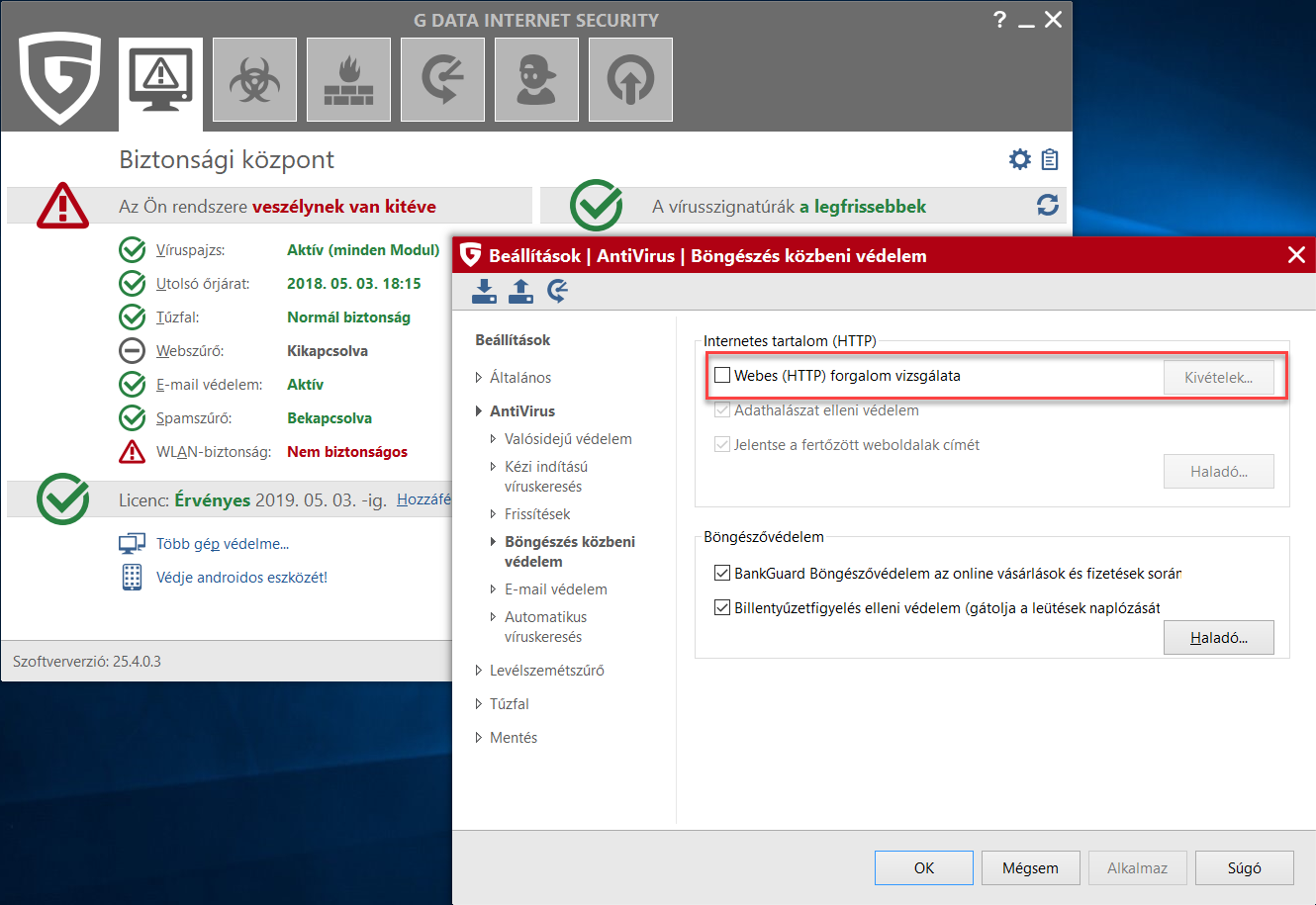Open the parental control person icon tab
Viewport: 1316px width, 905px height.
[x=536, y=80]
